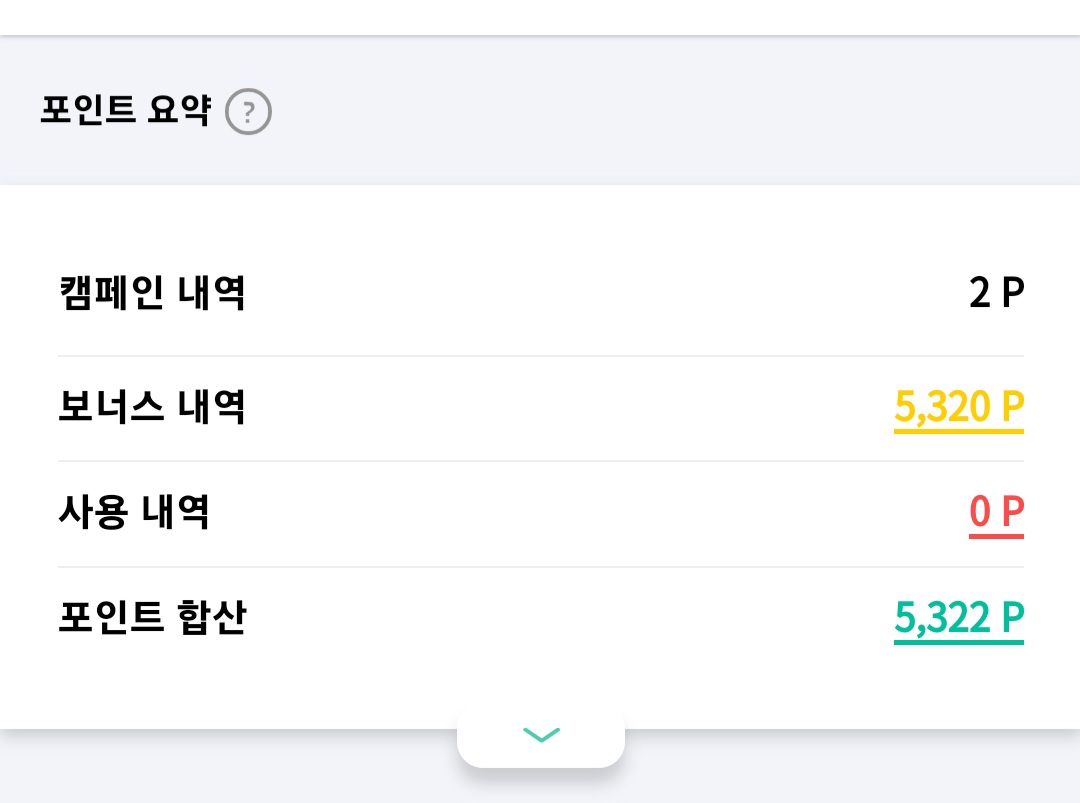Open the red 0 P usage link
The image size is (1080, 803).
click(996, 513)
